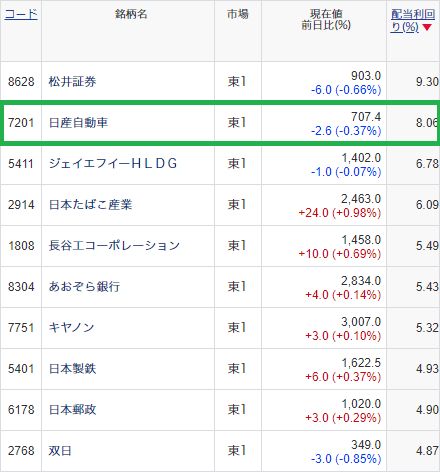Click the +4.0 (+0.14%) change value

(343, 295)
